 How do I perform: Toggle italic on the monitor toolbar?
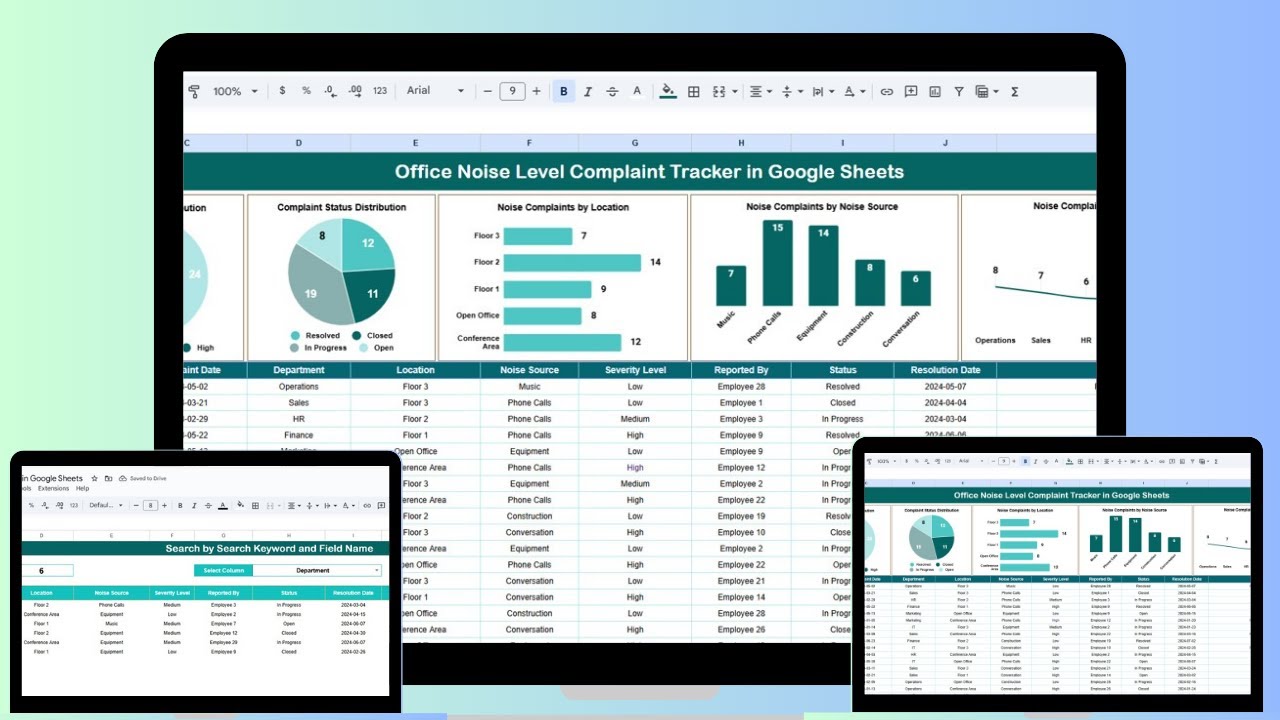588,91
